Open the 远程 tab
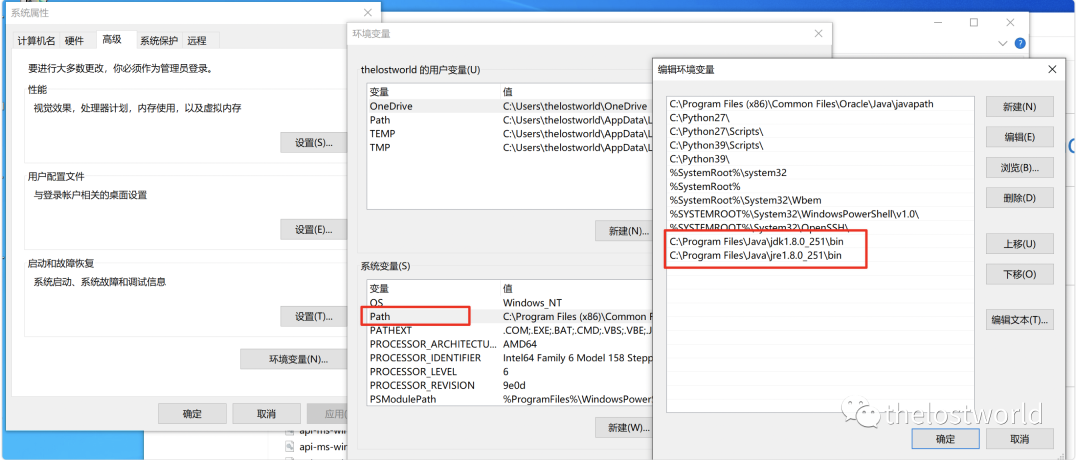 click(197, 41)
